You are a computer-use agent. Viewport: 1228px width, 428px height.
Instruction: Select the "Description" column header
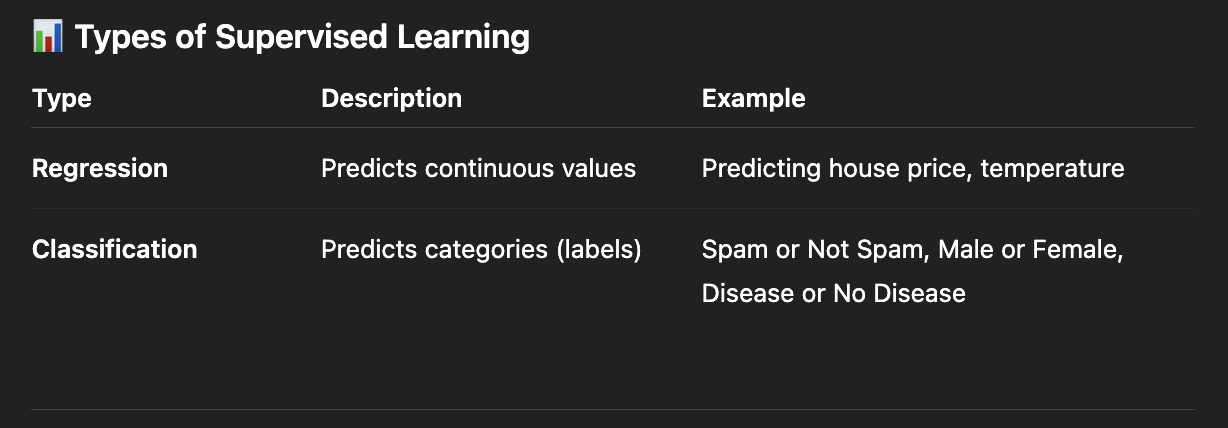click(391, 98)
